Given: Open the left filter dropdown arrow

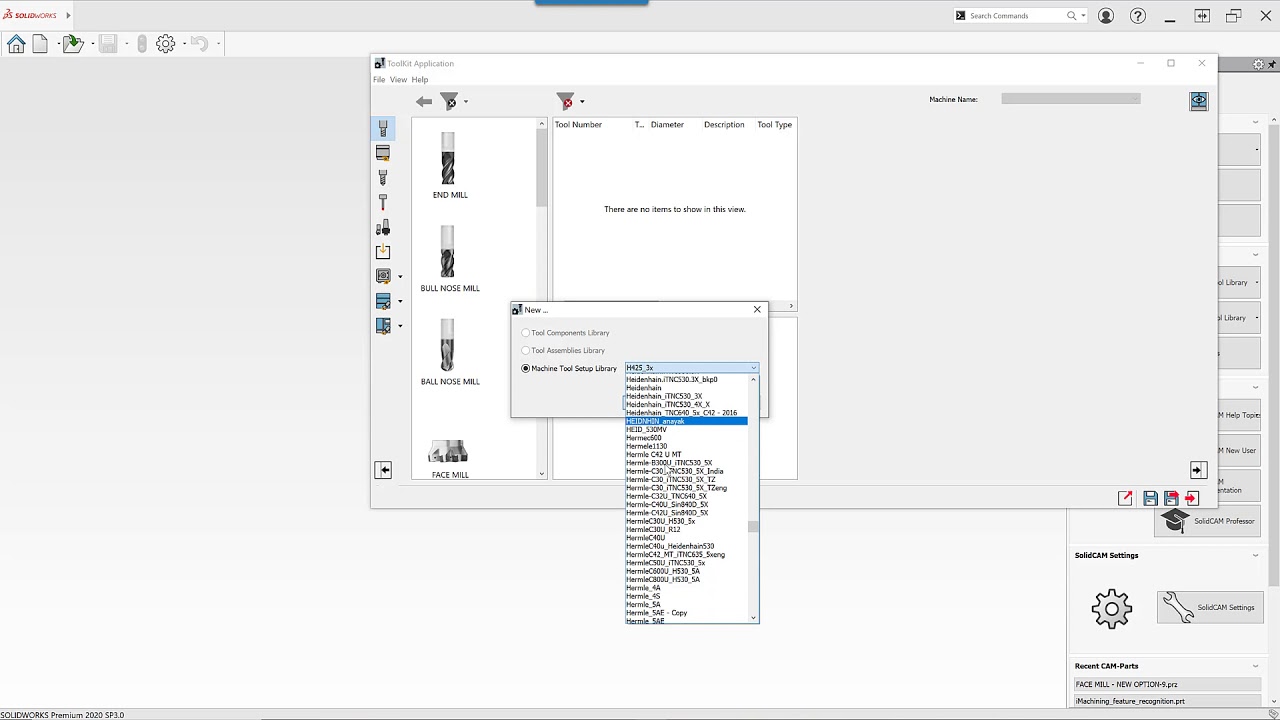Looking at the screenshot, I should (466, 102).
